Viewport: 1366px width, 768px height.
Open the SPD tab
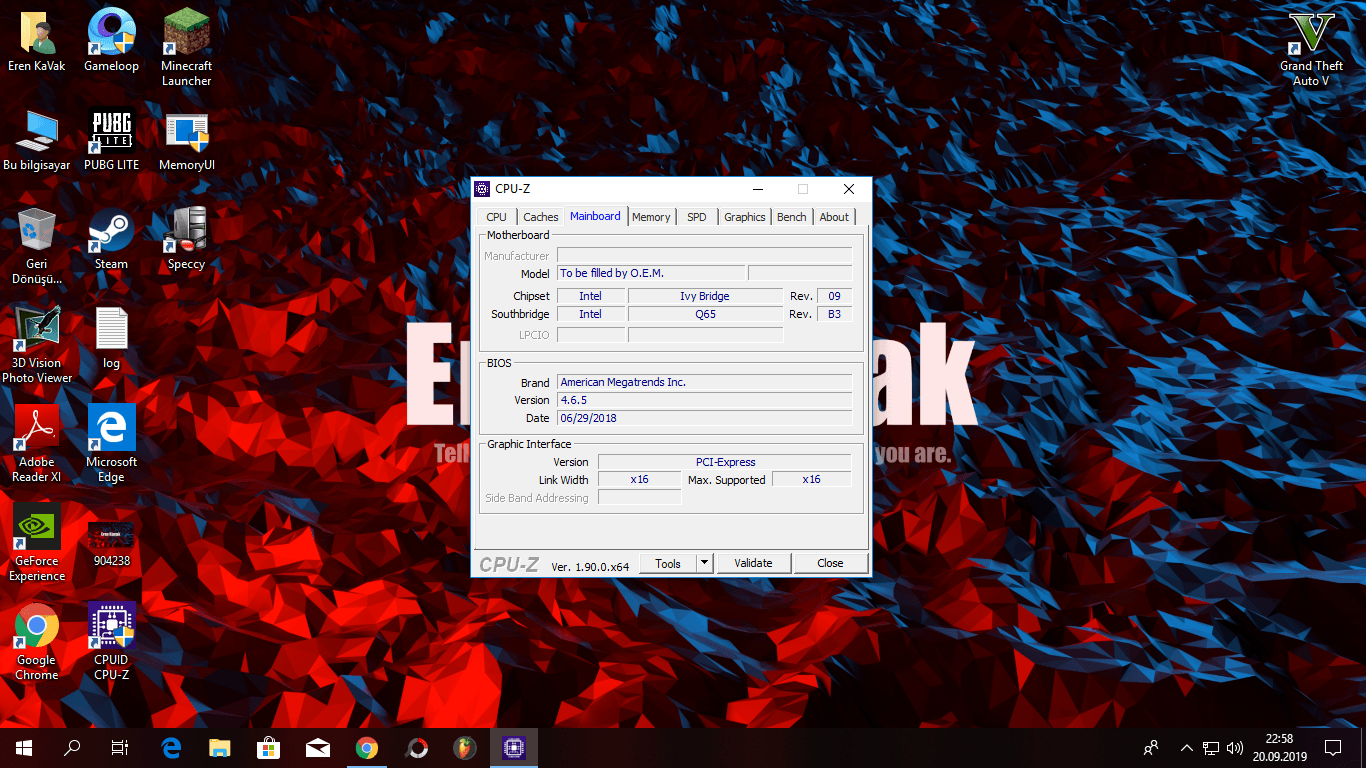click(x=697, y=217)
